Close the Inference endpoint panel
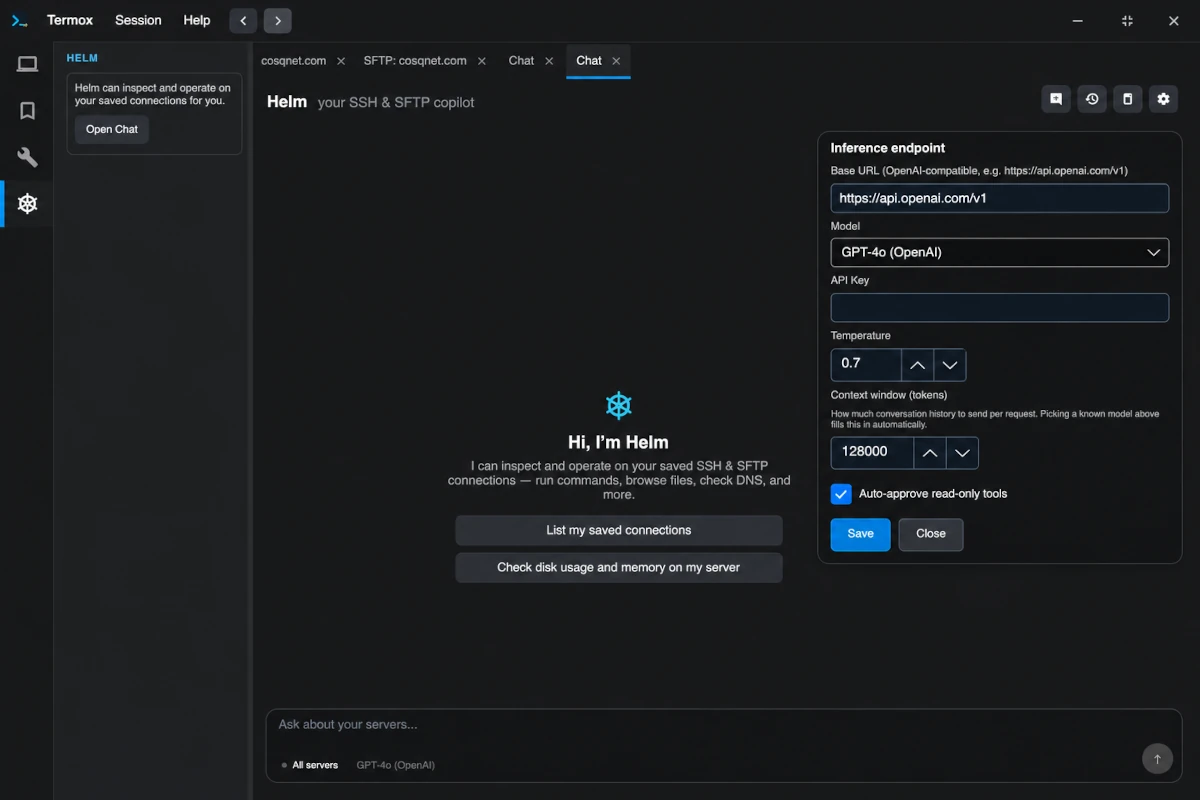This screenshot has width=1200, height=800. pyautogui.click(x=931, y=534)
